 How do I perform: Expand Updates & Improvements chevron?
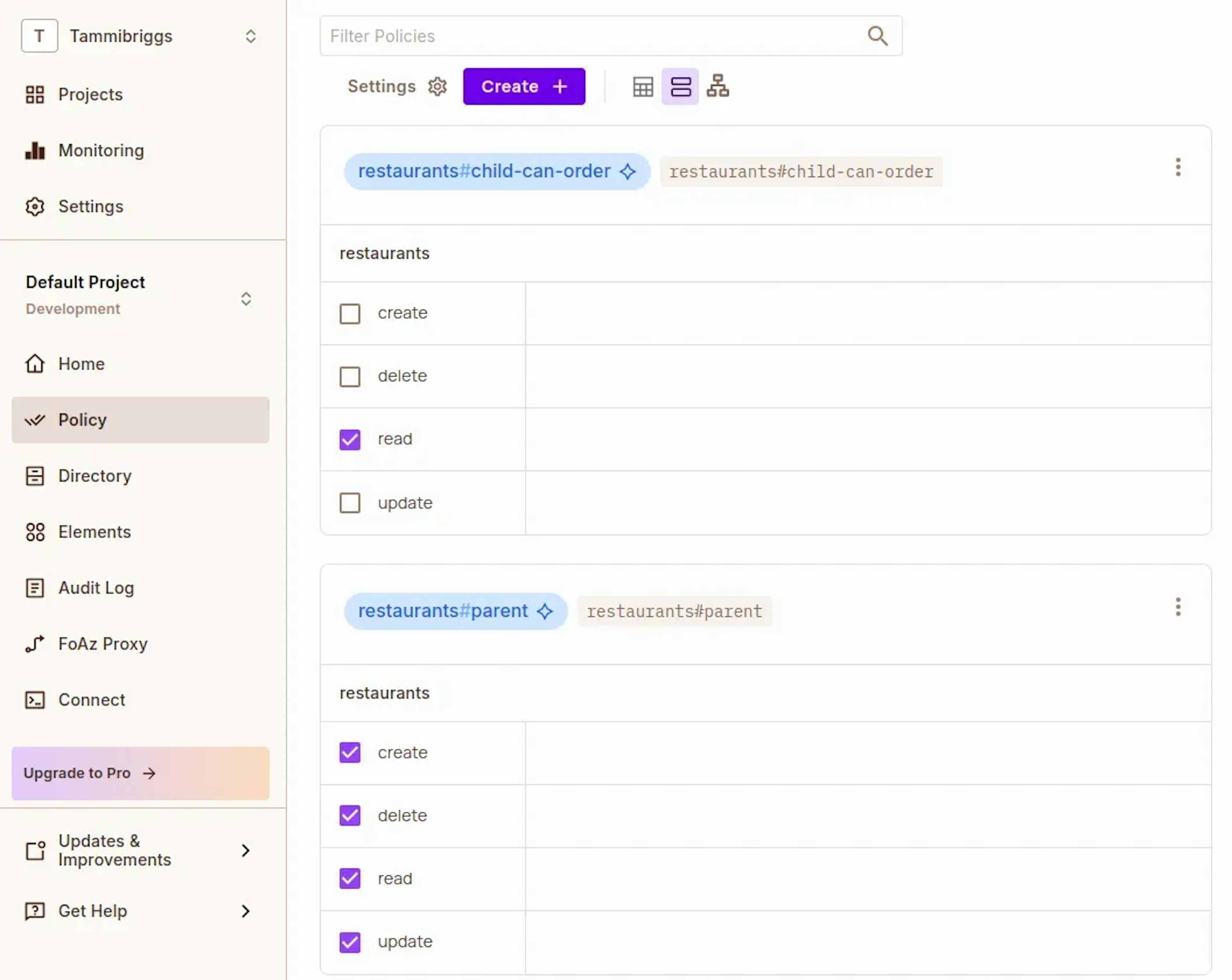point(246,850)
